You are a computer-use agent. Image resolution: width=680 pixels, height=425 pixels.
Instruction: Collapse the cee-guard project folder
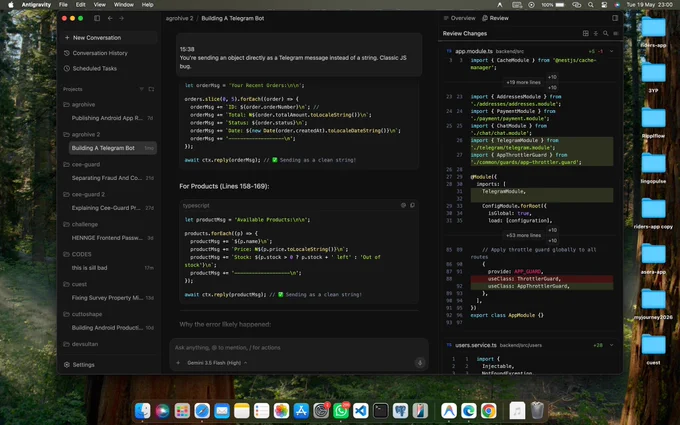coord(82,164)
